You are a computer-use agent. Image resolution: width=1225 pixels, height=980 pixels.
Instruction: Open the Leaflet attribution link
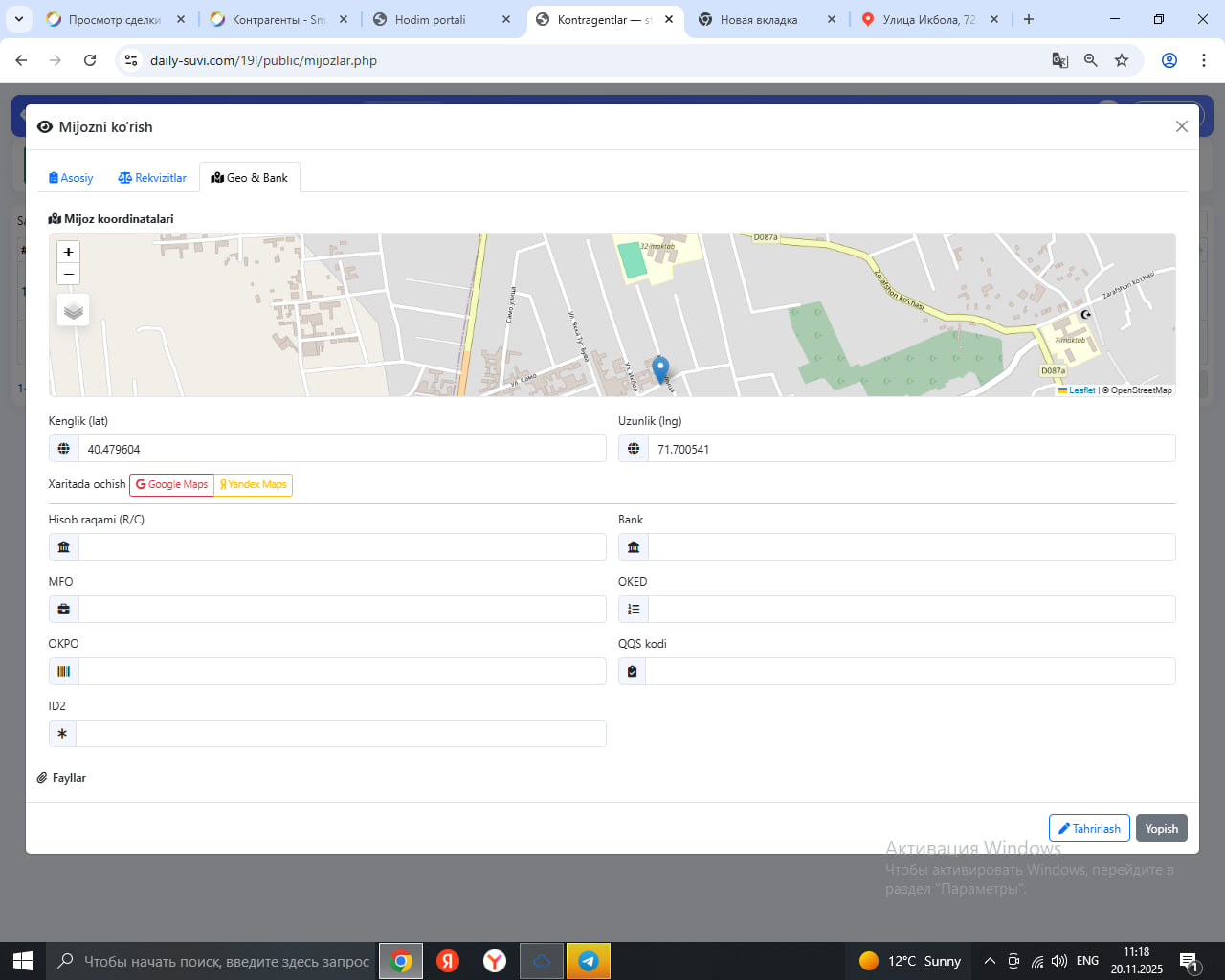[1081, 390]
